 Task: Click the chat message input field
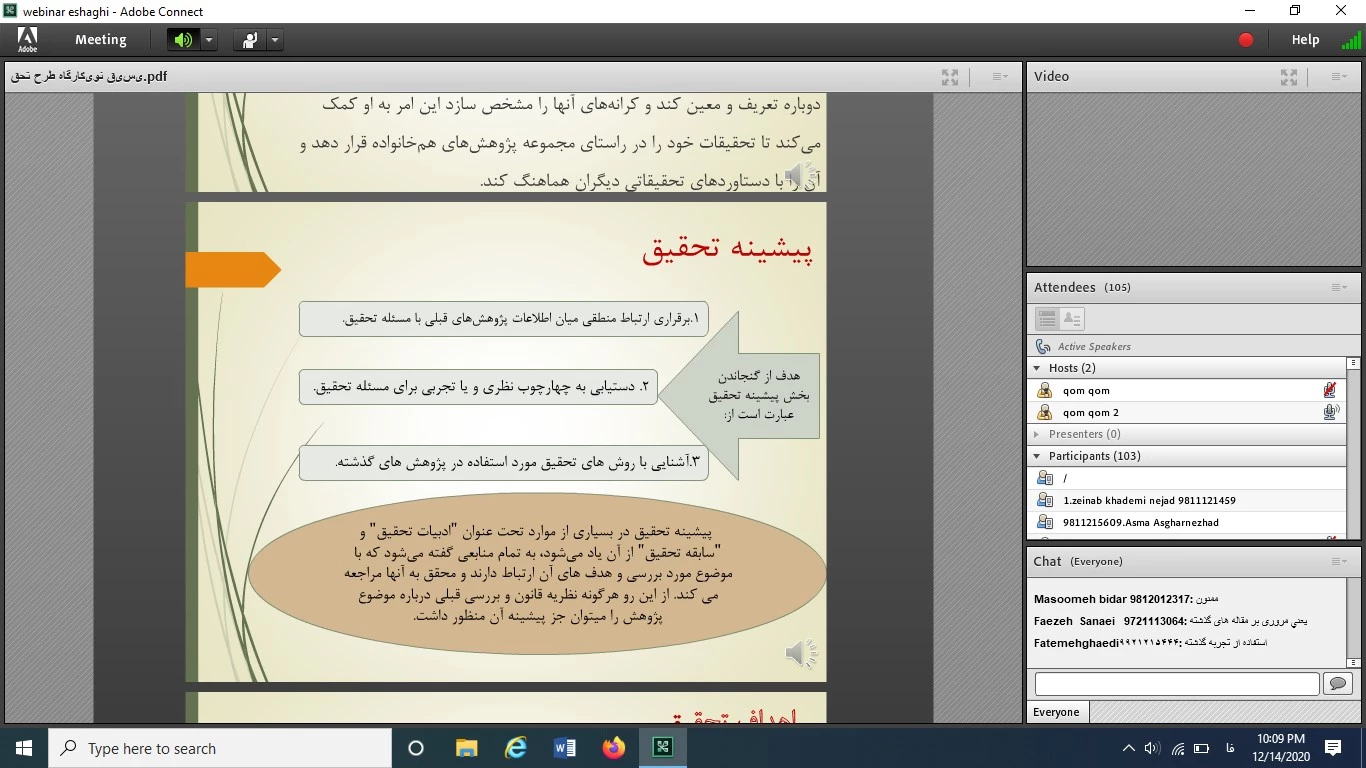click(1176, 684)
